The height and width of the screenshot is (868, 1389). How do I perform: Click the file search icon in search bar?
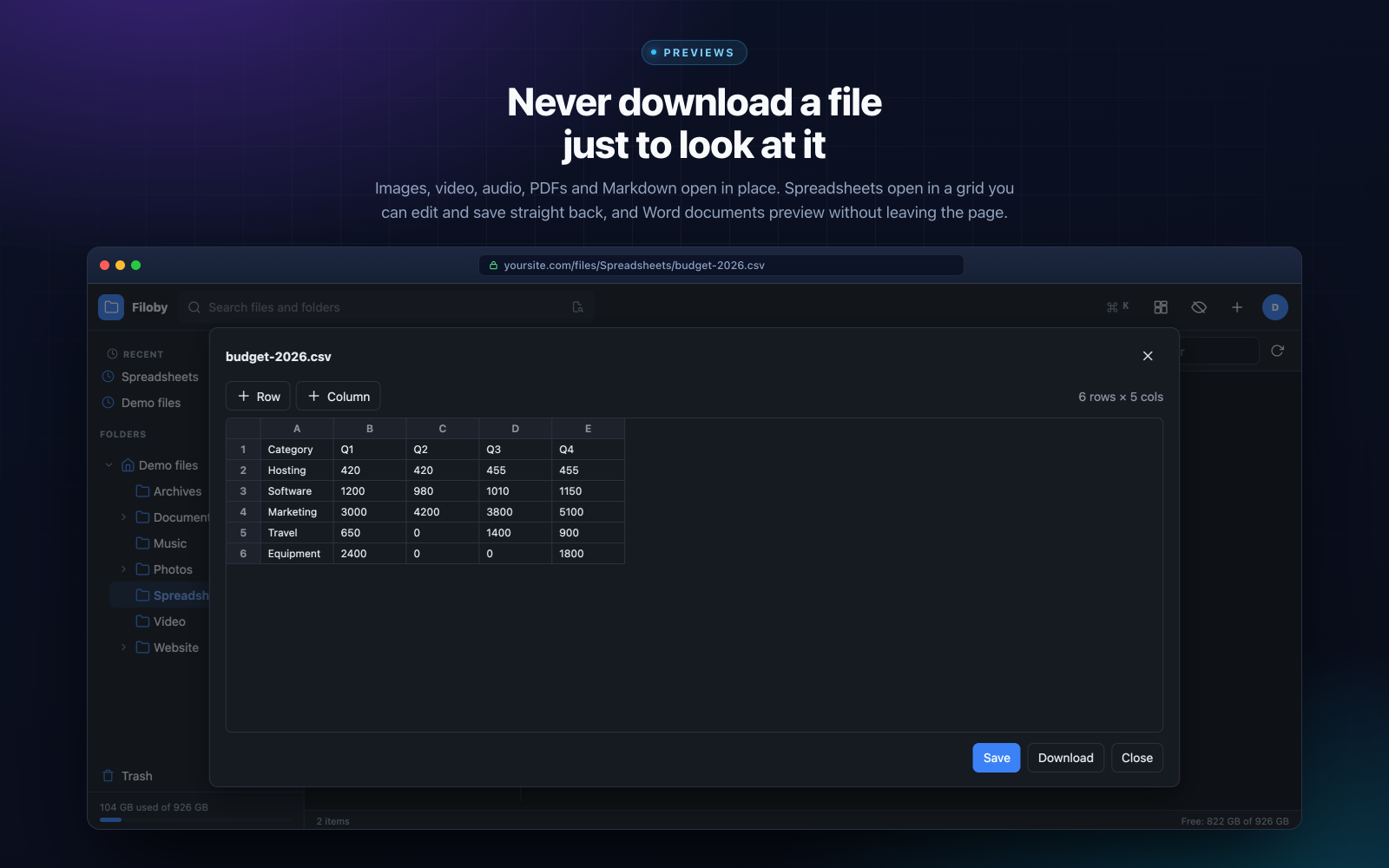pos(577,307)
